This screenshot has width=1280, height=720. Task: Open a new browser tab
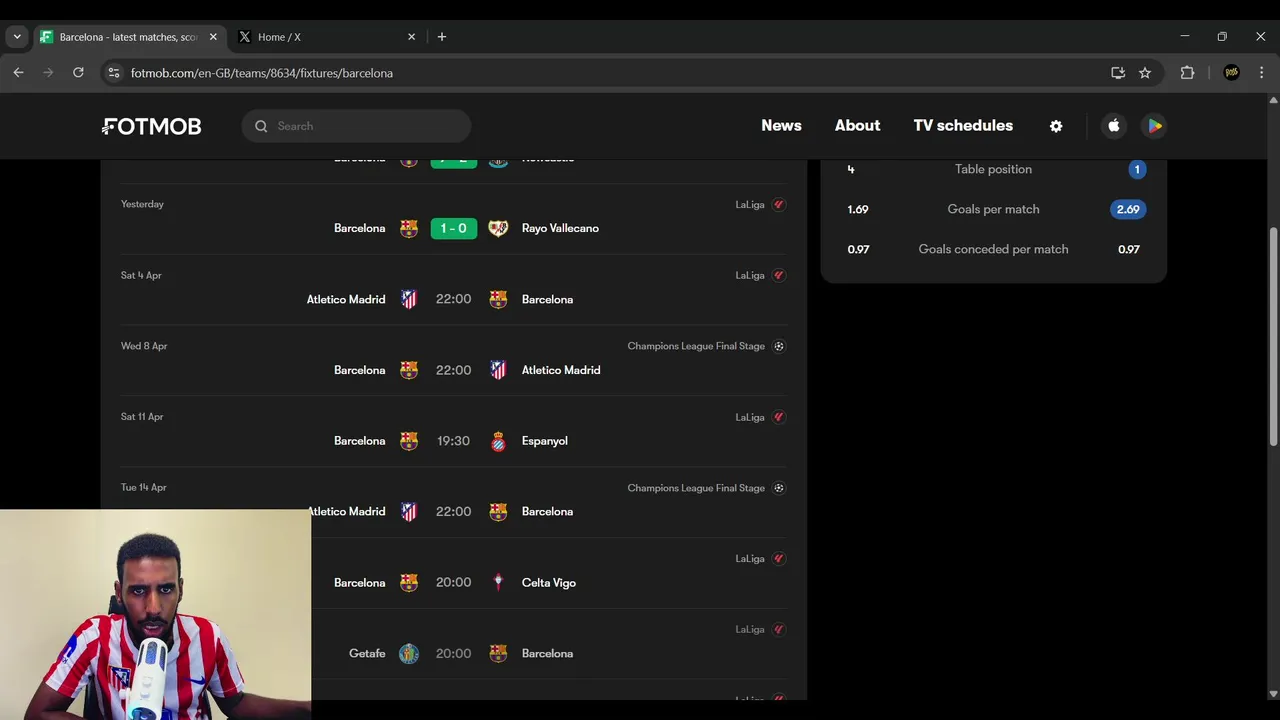click(441, 37)
